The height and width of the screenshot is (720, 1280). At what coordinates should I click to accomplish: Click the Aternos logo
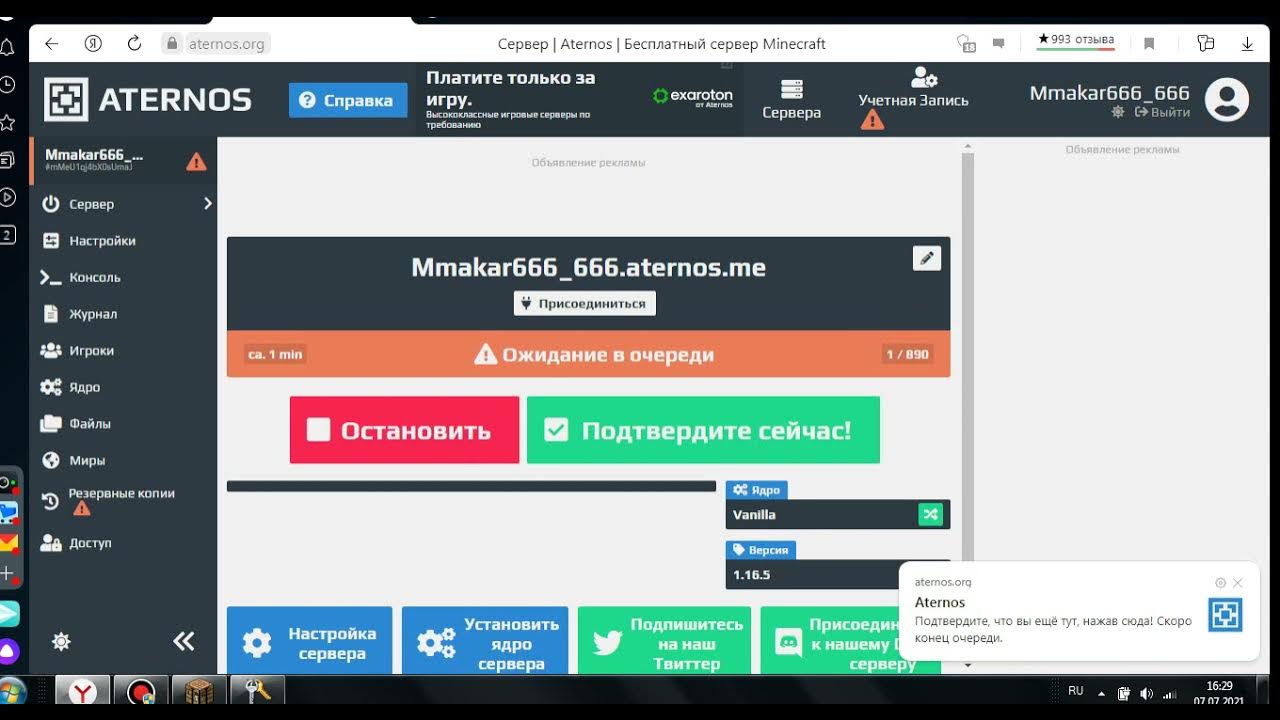click(148, 100)
